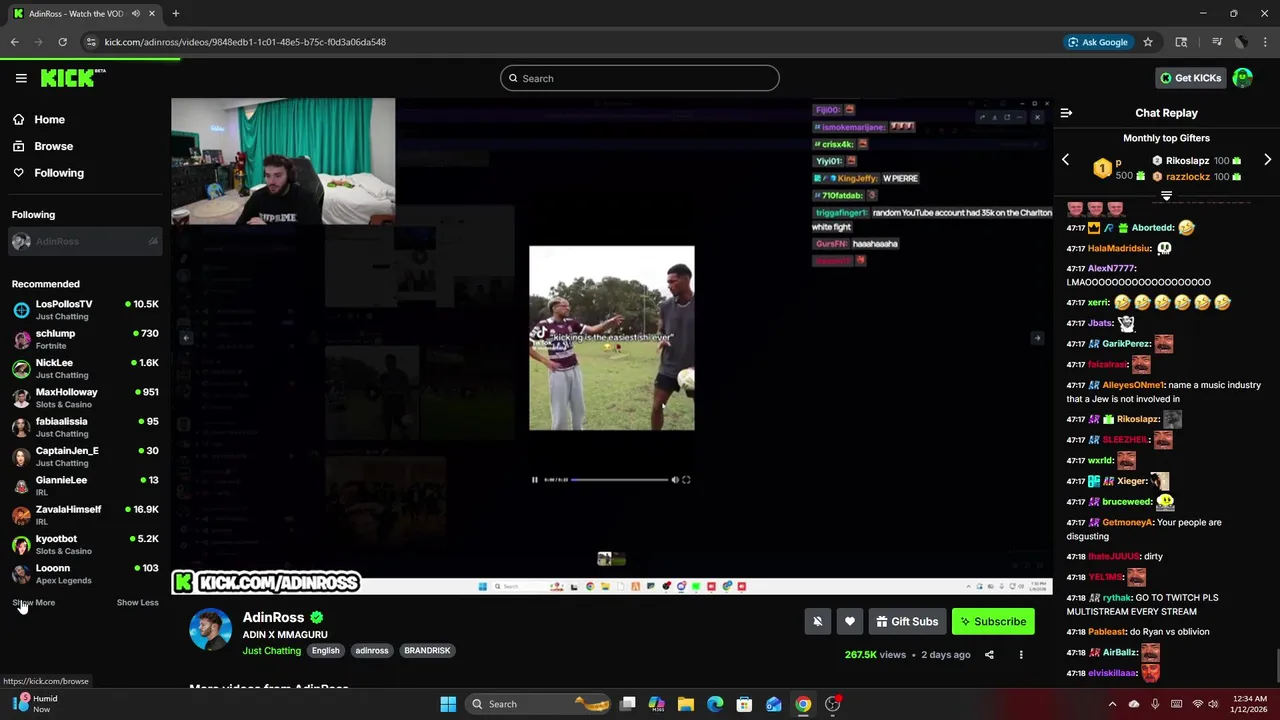1280x720 pixels.
Task: Open File Explorer from taskbar
Action: (686, 704)
